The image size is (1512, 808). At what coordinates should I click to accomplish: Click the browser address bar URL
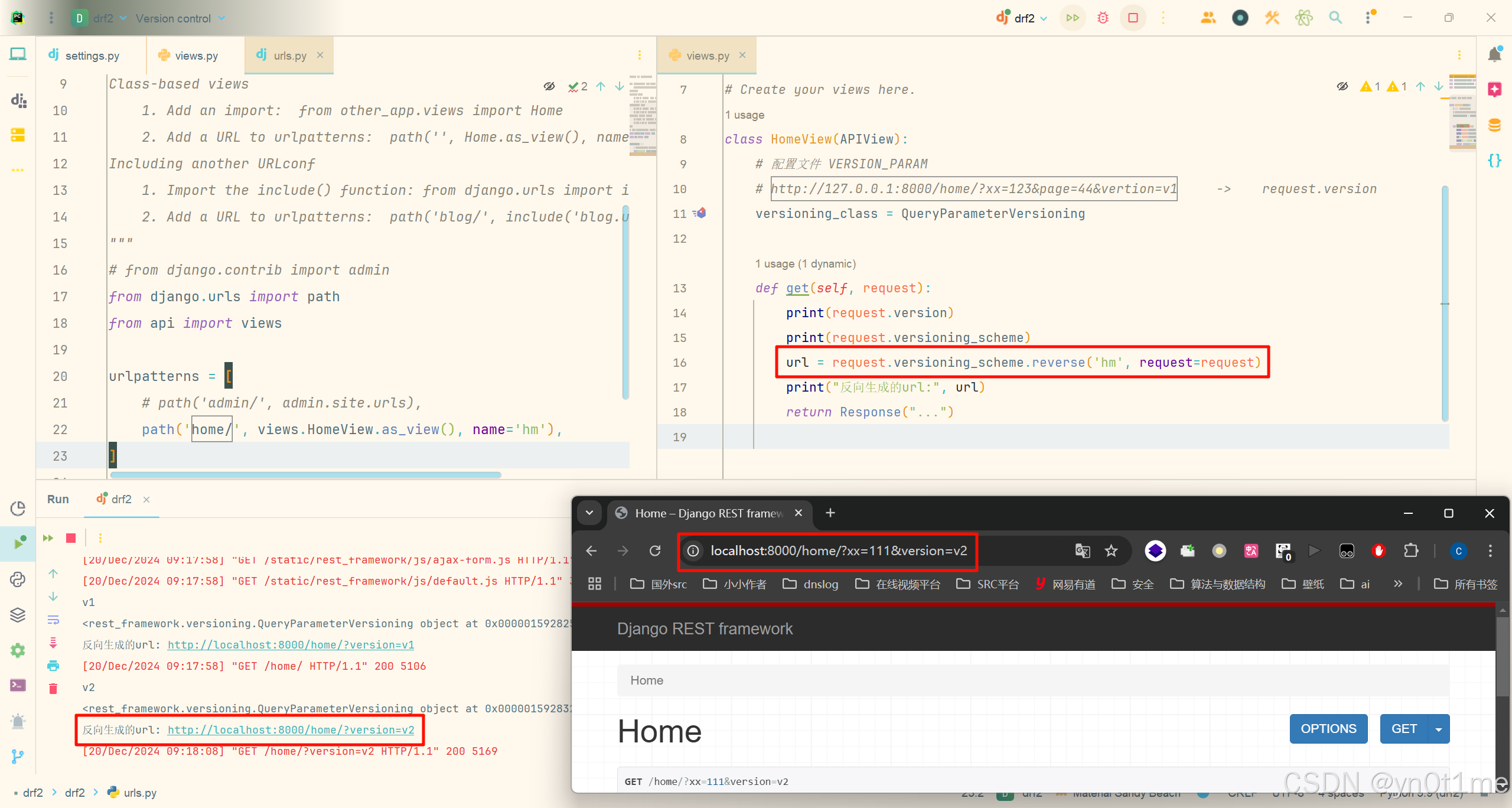(839, 551)
